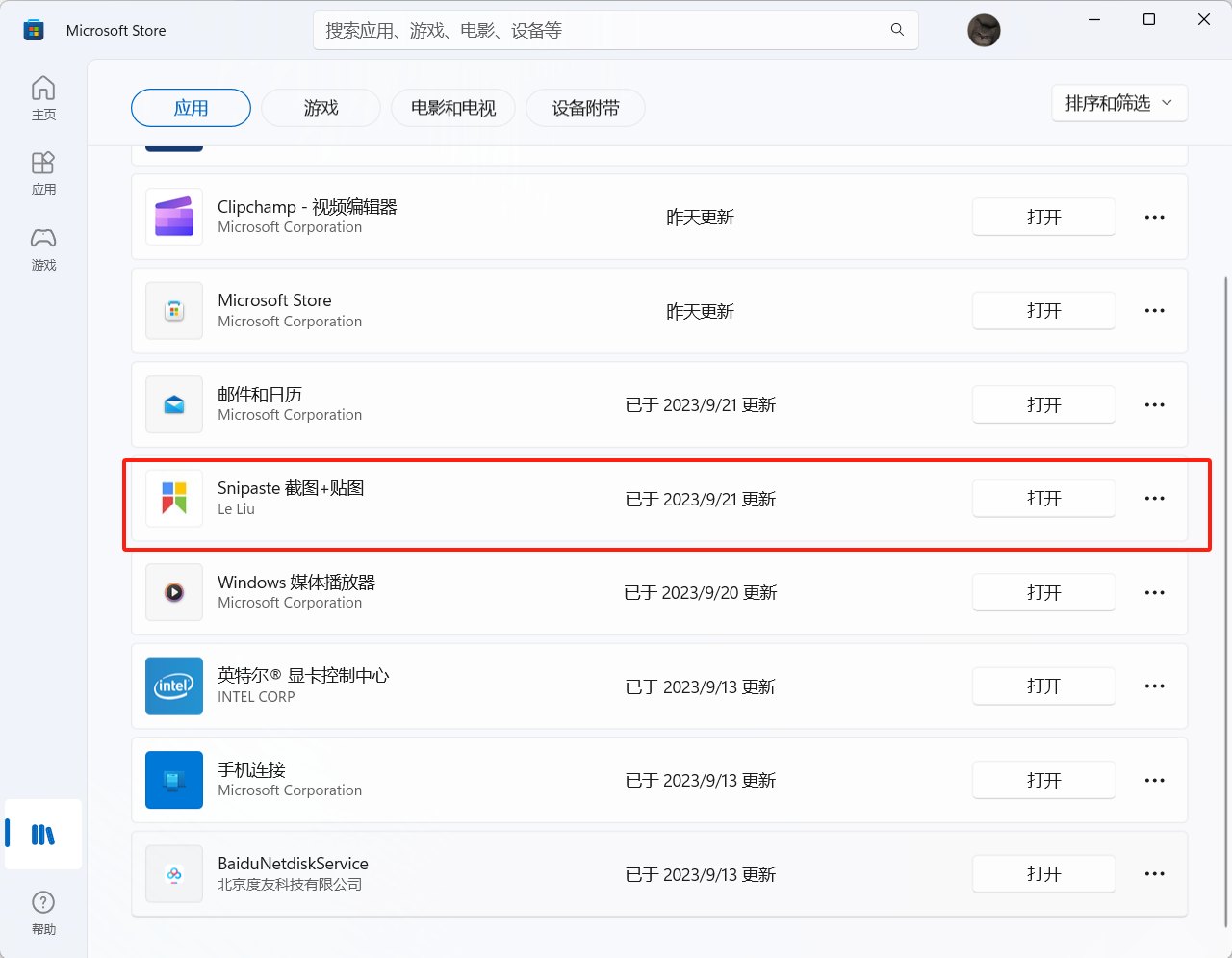Click the Phone Link app icon
This screenshot has height=958, width=1232.
pos(174,780)
